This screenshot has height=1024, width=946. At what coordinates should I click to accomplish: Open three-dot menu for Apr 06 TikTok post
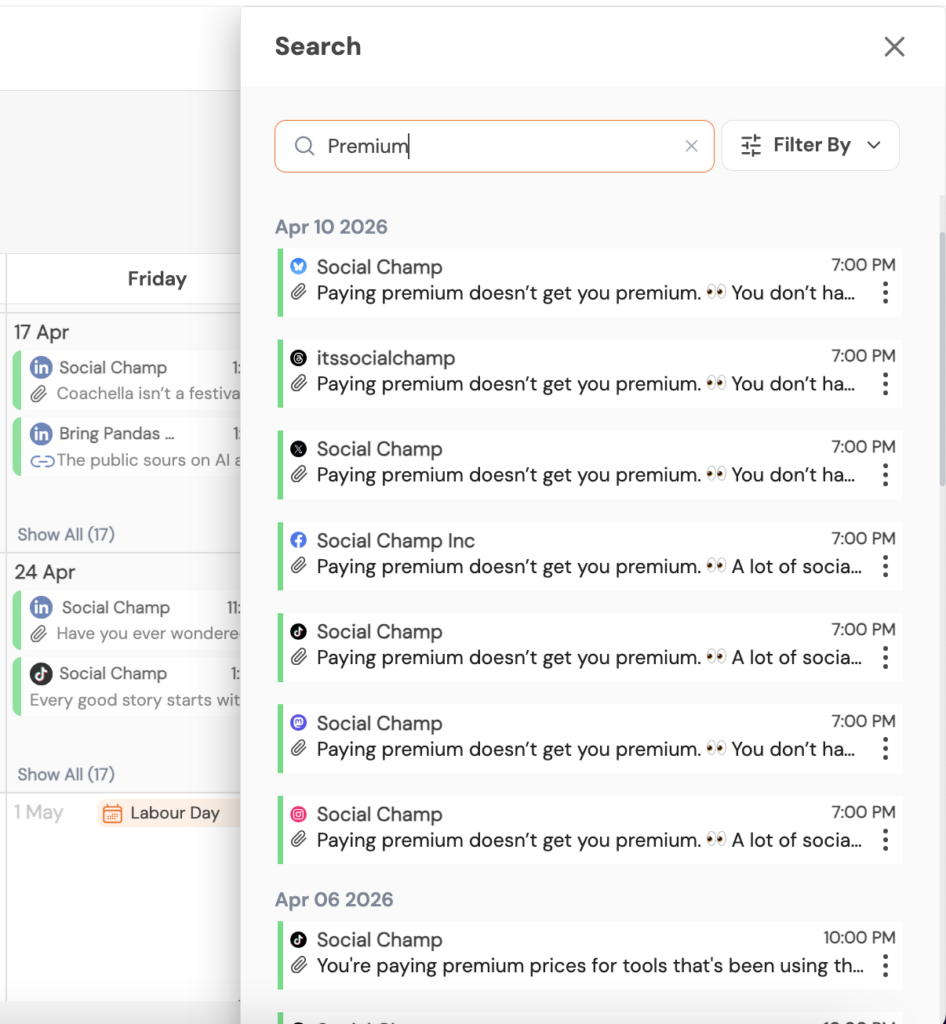885,965
